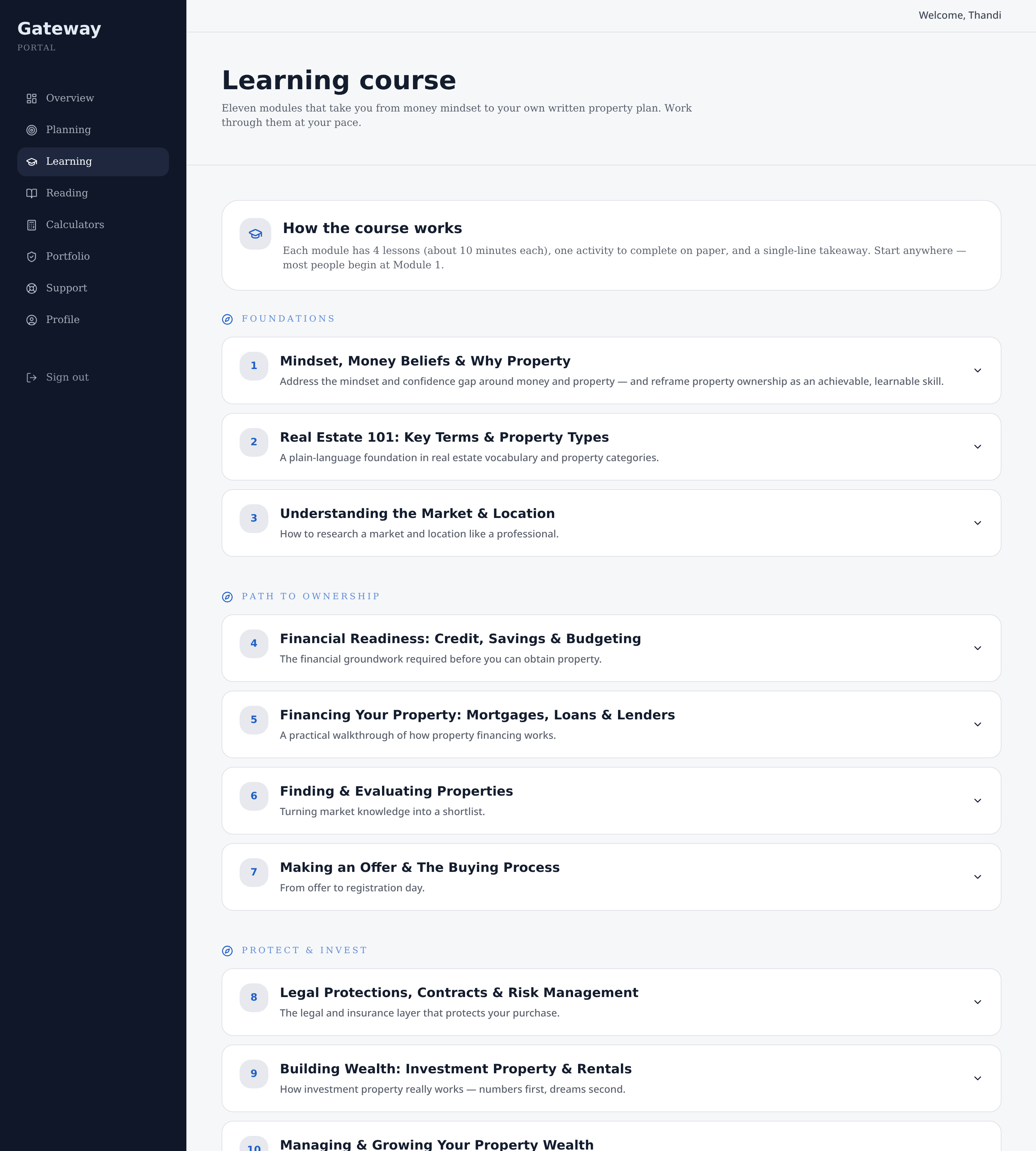The height and width of the screenshot is (1151, 1036).
Task: Click module number 5 badge
Action: 254,720
